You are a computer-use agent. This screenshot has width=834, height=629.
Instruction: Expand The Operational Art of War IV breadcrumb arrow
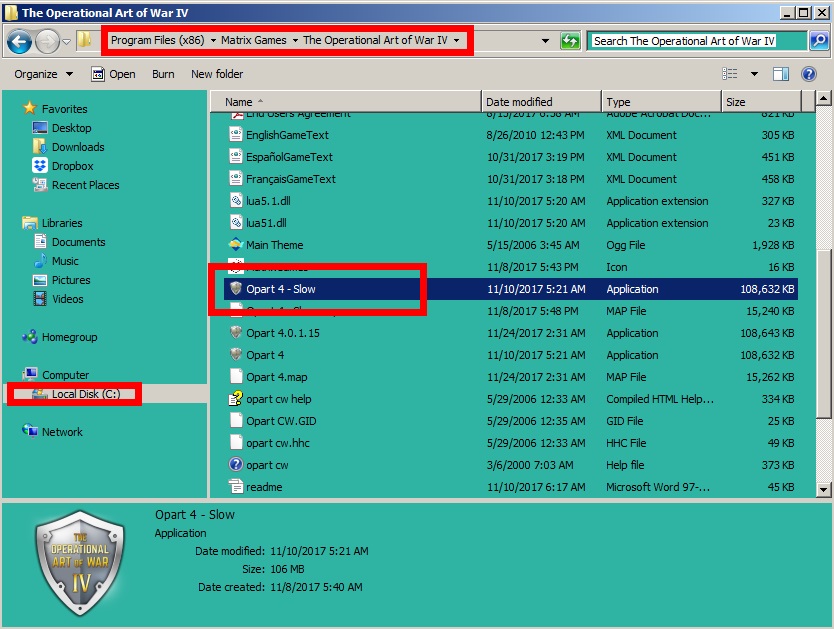[x=456, y=40]
